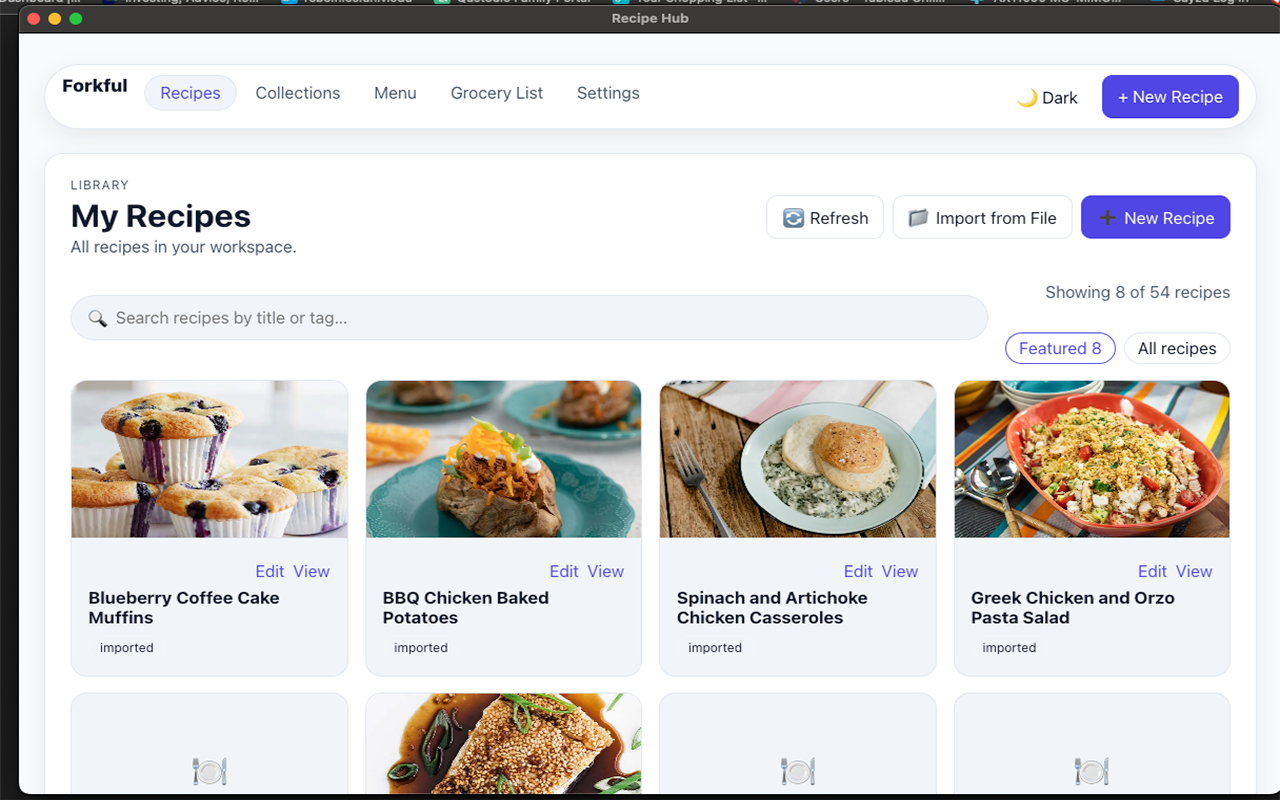Click imported tag on Spinach Artichoke card
Screen dimensions: 1280x800
point(715,648)
